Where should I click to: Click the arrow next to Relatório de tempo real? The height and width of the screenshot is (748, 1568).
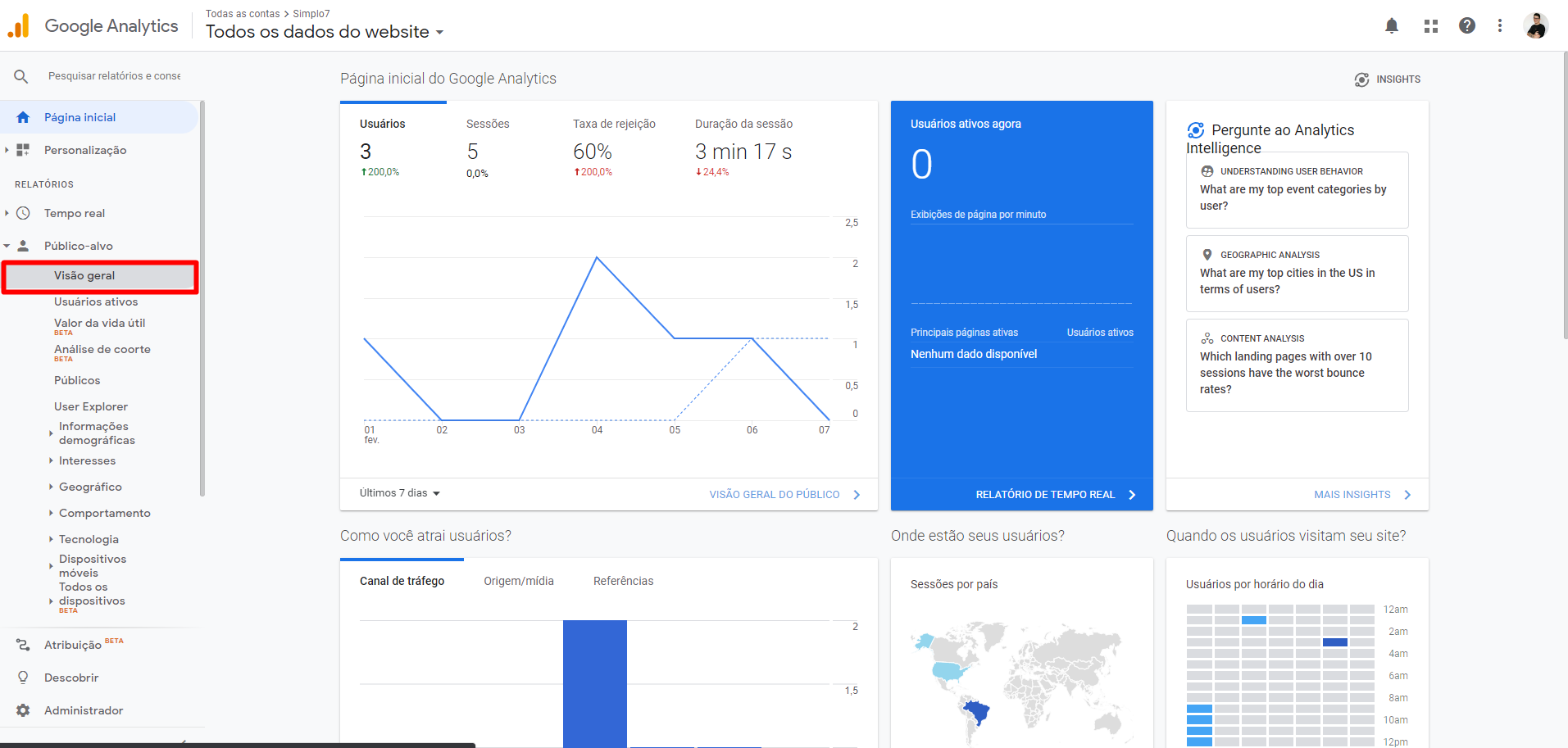(1132, 495)
